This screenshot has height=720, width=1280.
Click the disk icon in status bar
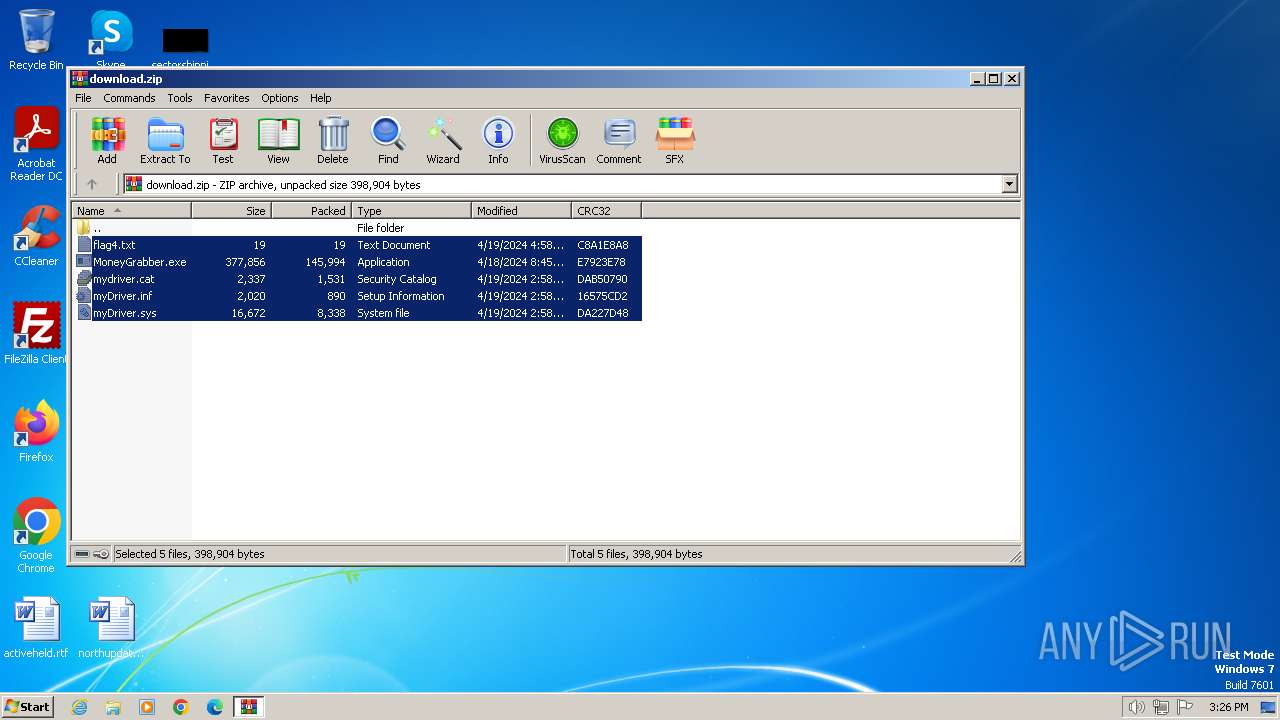[x=82, y=554]
